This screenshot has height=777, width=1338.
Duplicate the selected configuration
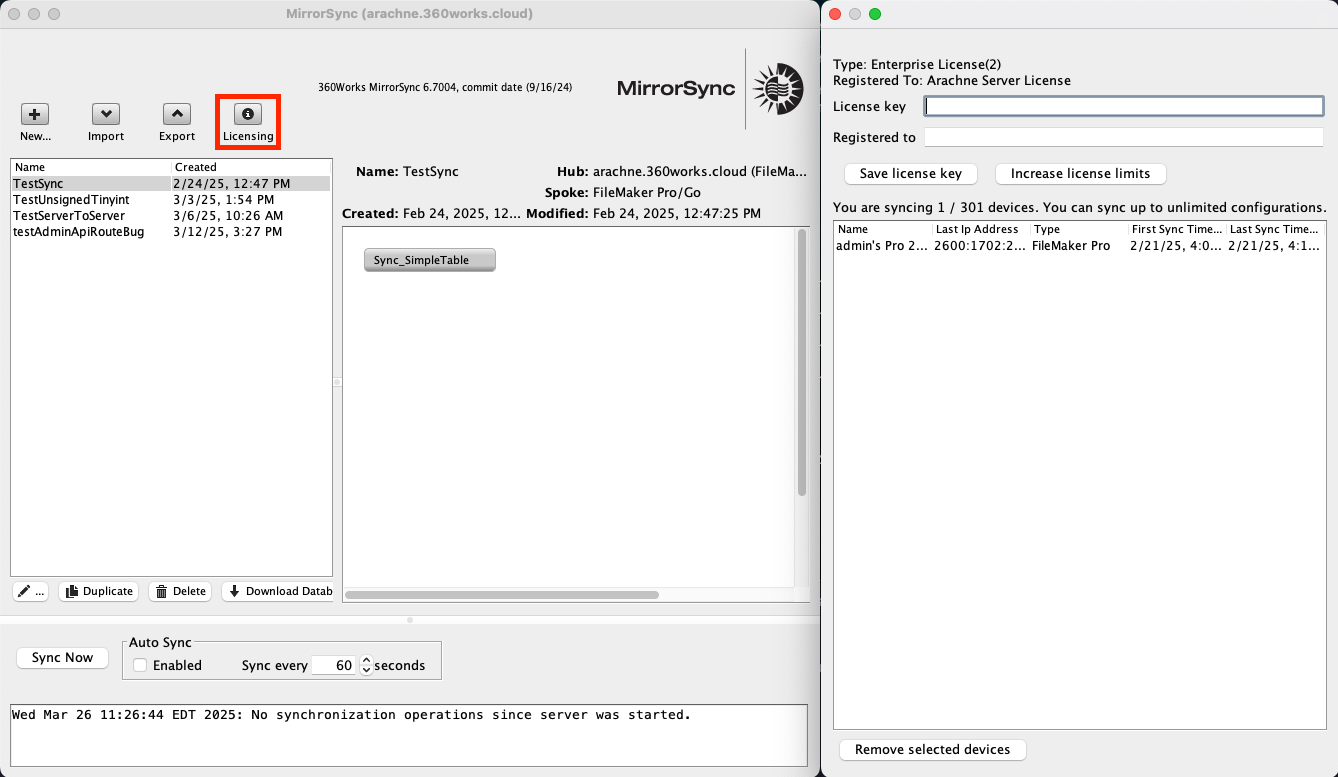tap(98, 591)
